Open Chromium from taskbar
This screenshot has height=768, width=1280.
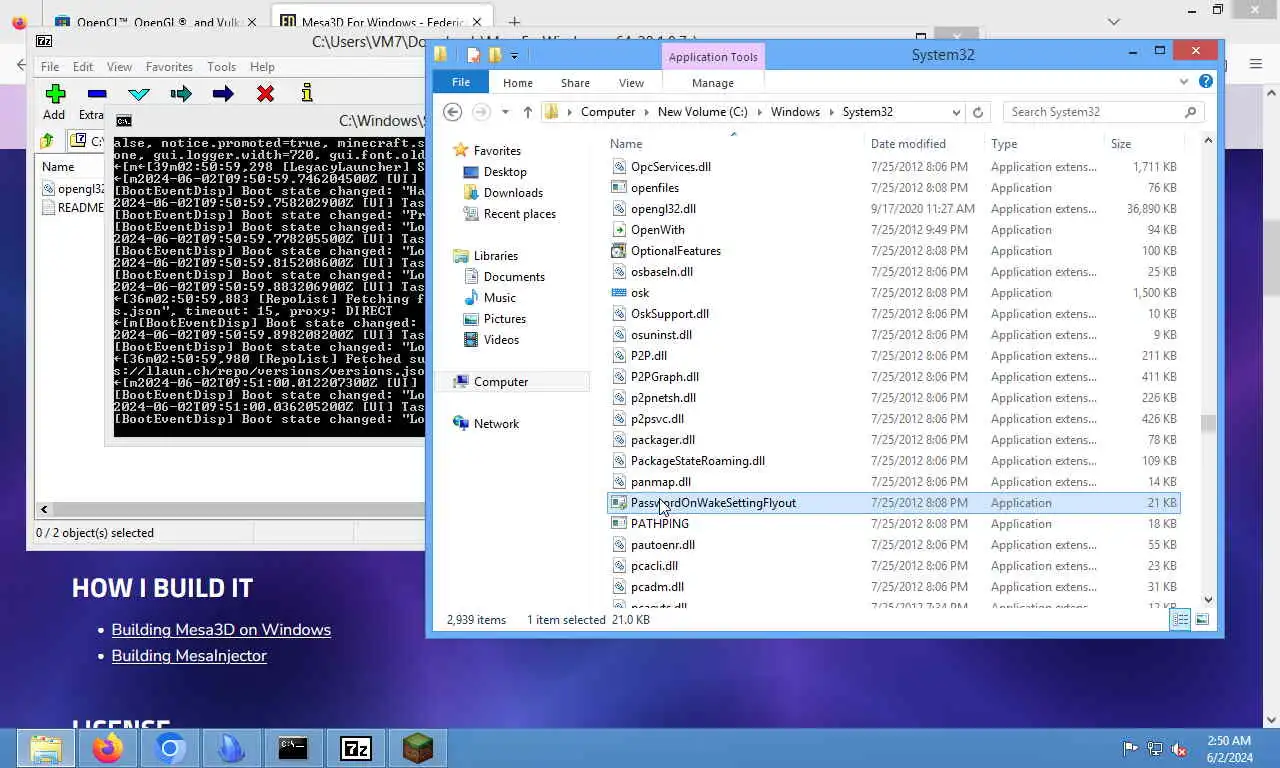click(170, 748)
